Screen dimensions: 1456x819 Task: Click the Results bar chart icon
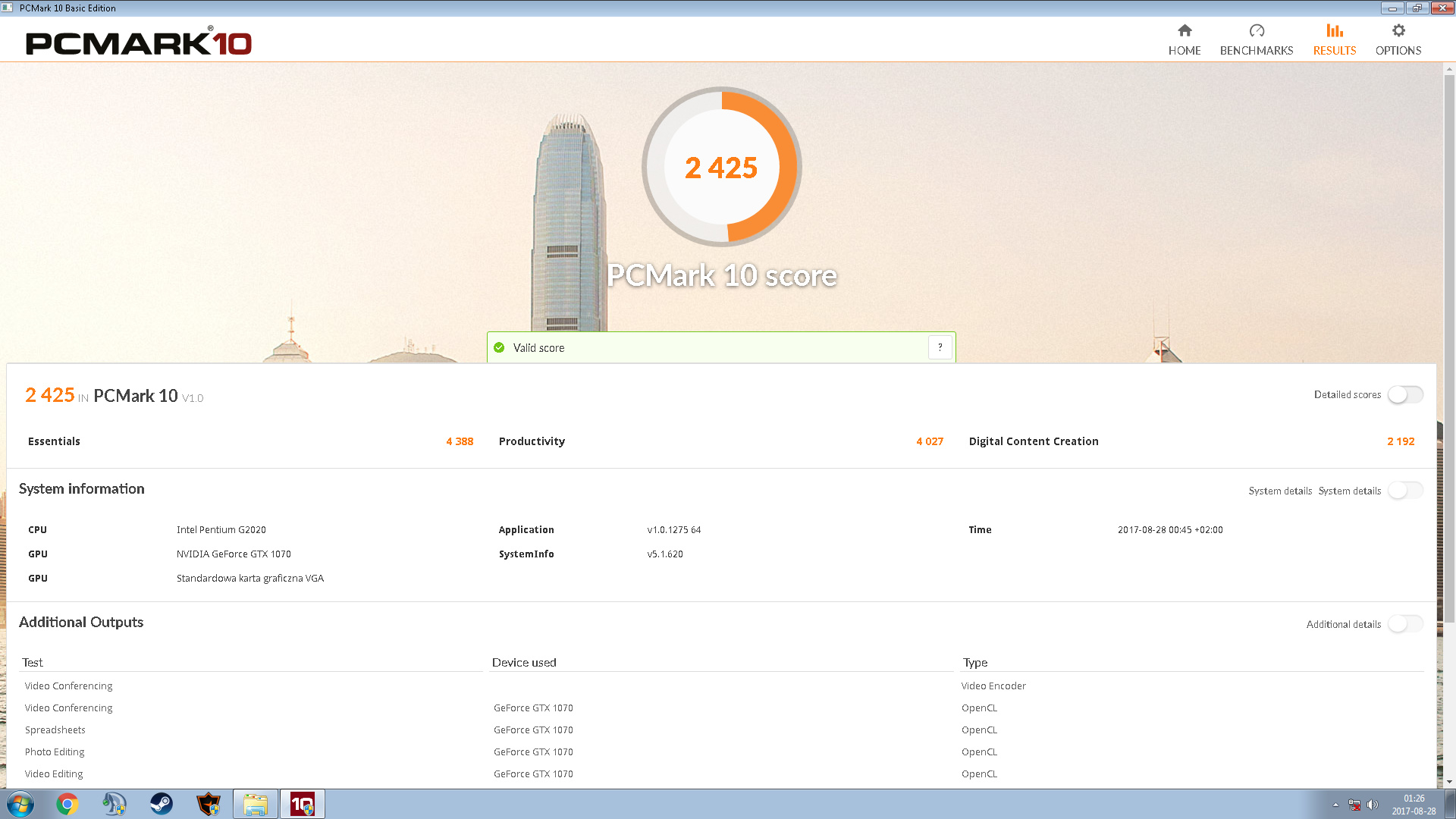coord(1335,30)
